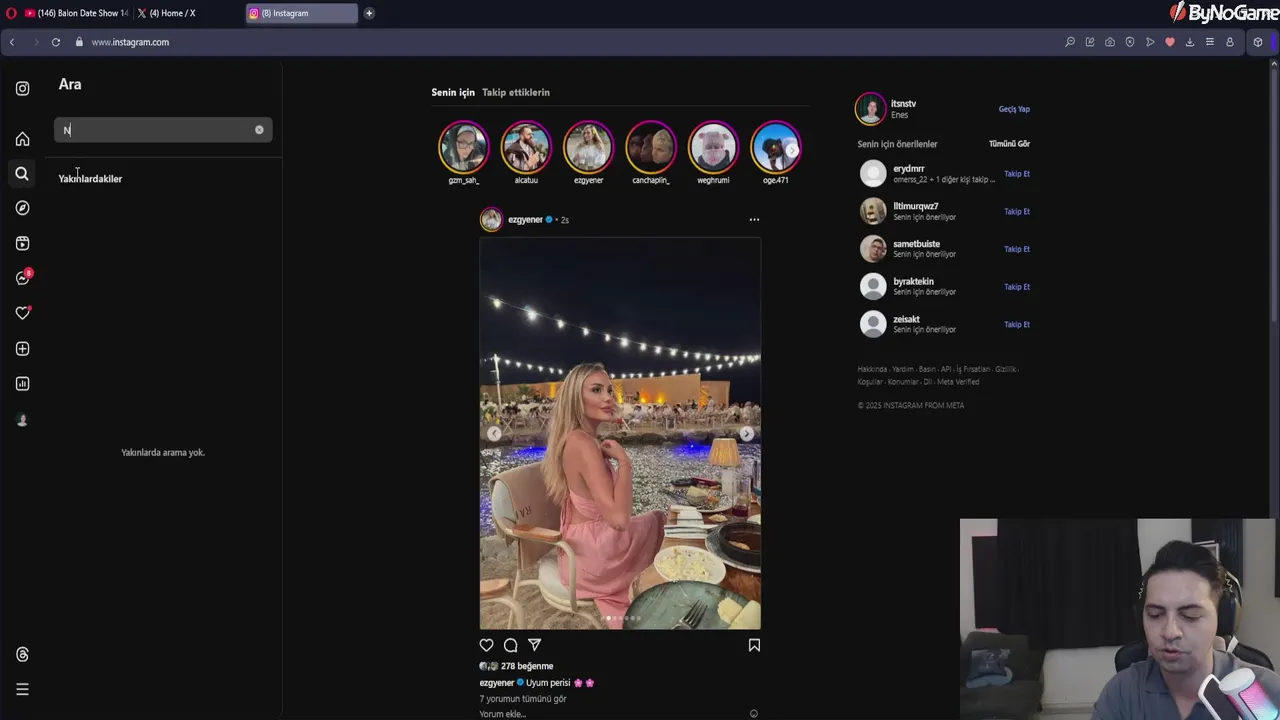
Task: Take a snapshot with camera icon
Action: [x=1110, y=42]
